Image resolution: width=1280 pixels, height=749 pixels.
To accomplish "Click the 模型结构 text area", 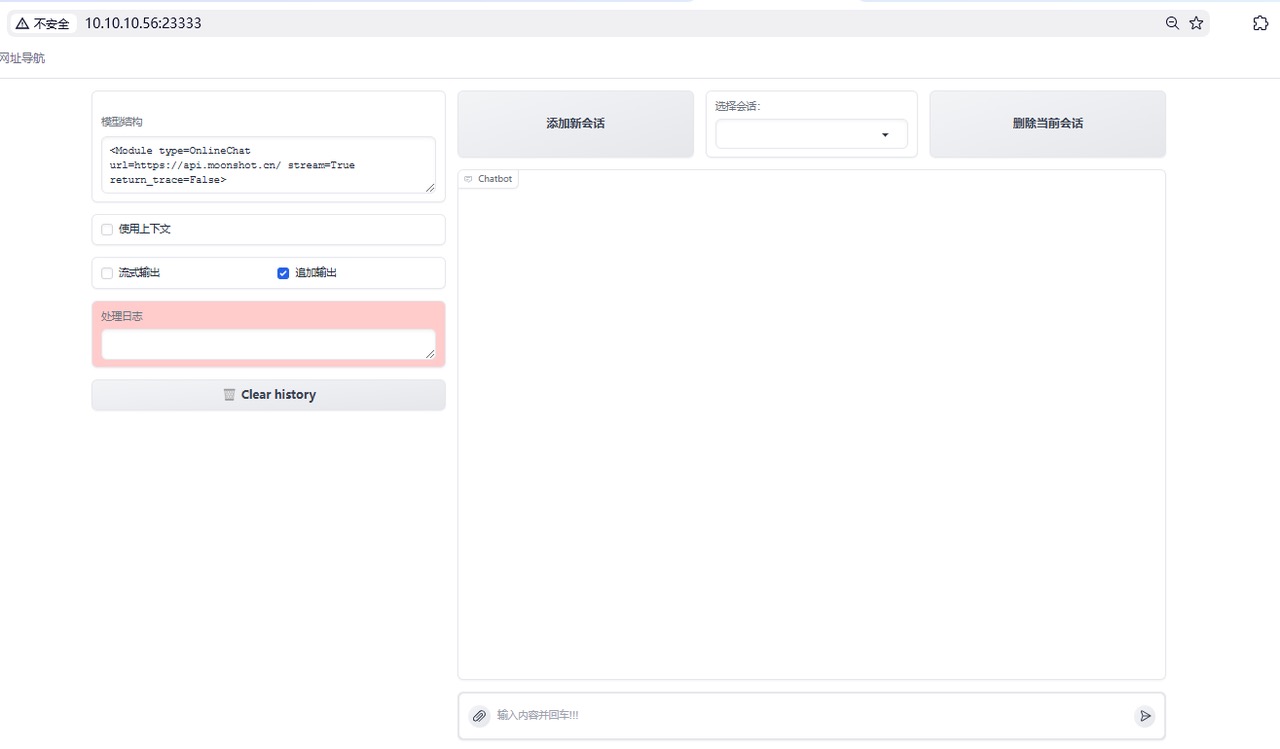I will point(268,165).
